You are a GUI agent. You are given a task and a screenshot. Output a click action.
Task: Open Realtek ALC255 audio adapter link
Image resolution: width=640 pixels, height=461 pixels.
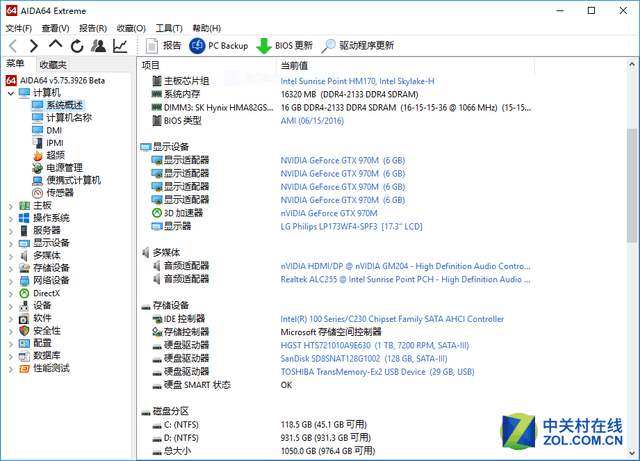click(x=405, y=279)
